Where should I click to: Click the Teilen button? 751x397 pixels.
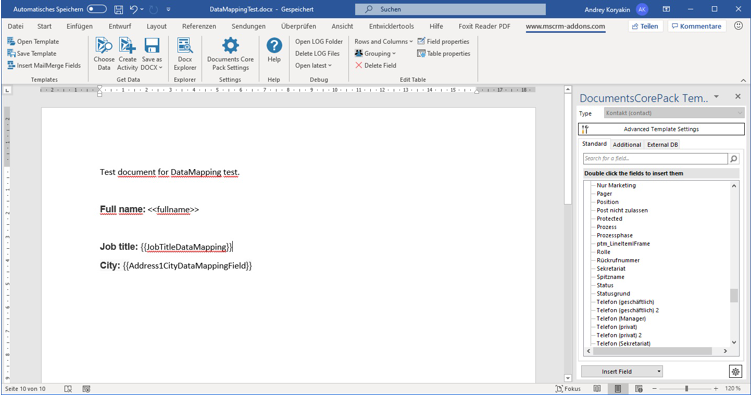(645, 26)
